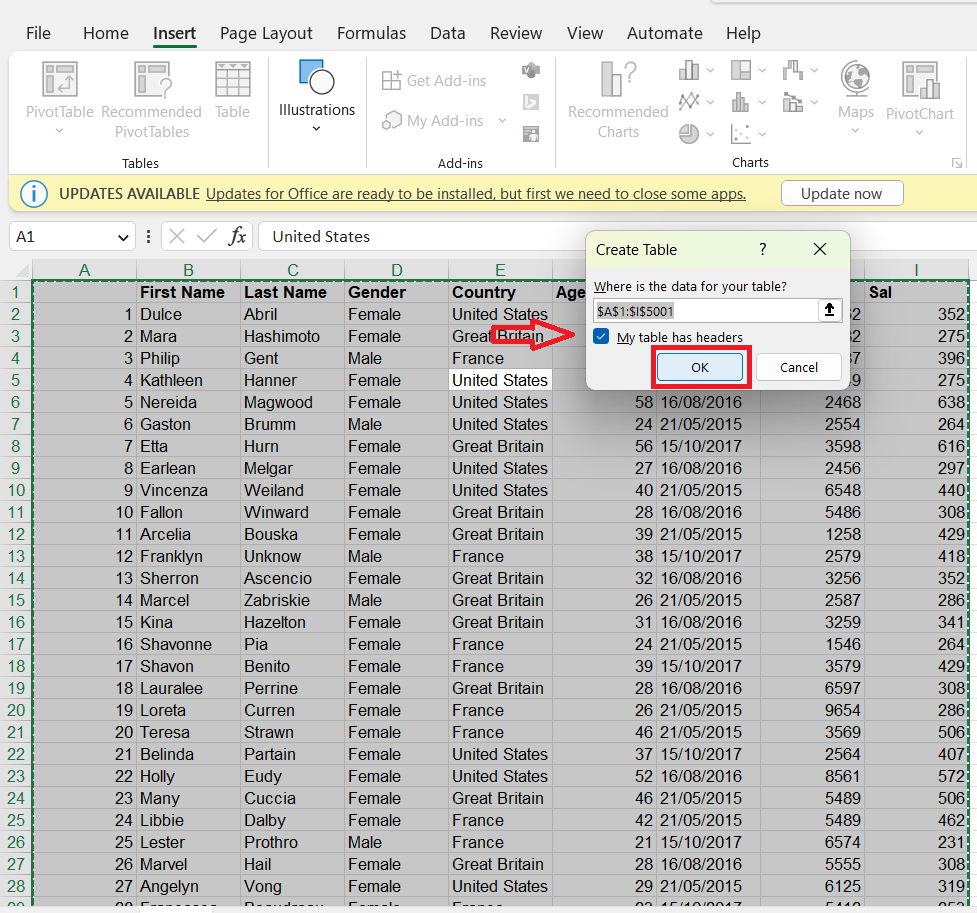Viewport: 977px width, 913px height.
Task: Expand the Name Box dropdown arrow
Action: point(123,237)
